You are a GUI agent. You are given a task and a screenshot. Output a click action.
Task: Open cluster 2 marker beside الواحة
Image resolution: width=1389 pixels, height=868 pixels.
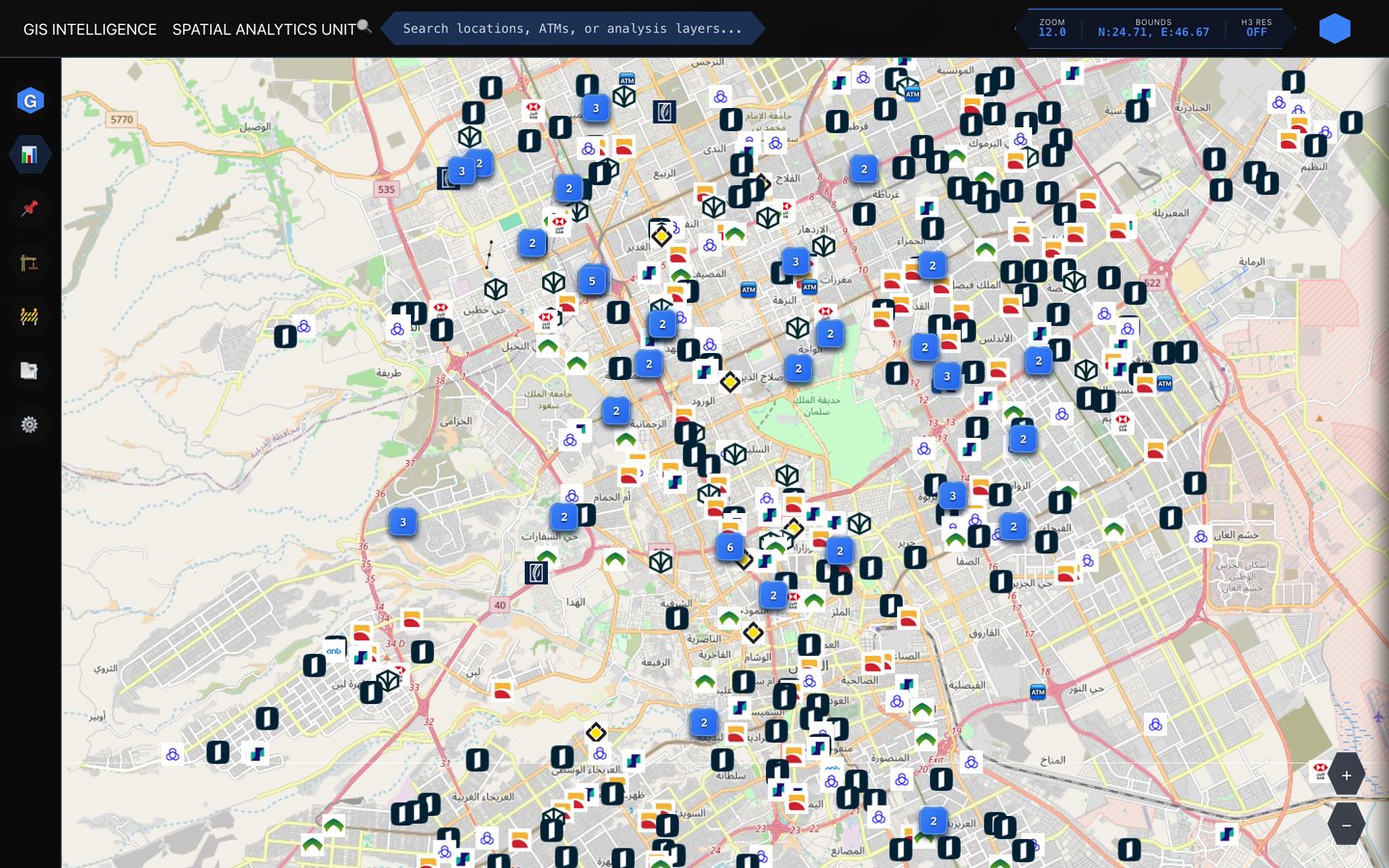(831, 334)
